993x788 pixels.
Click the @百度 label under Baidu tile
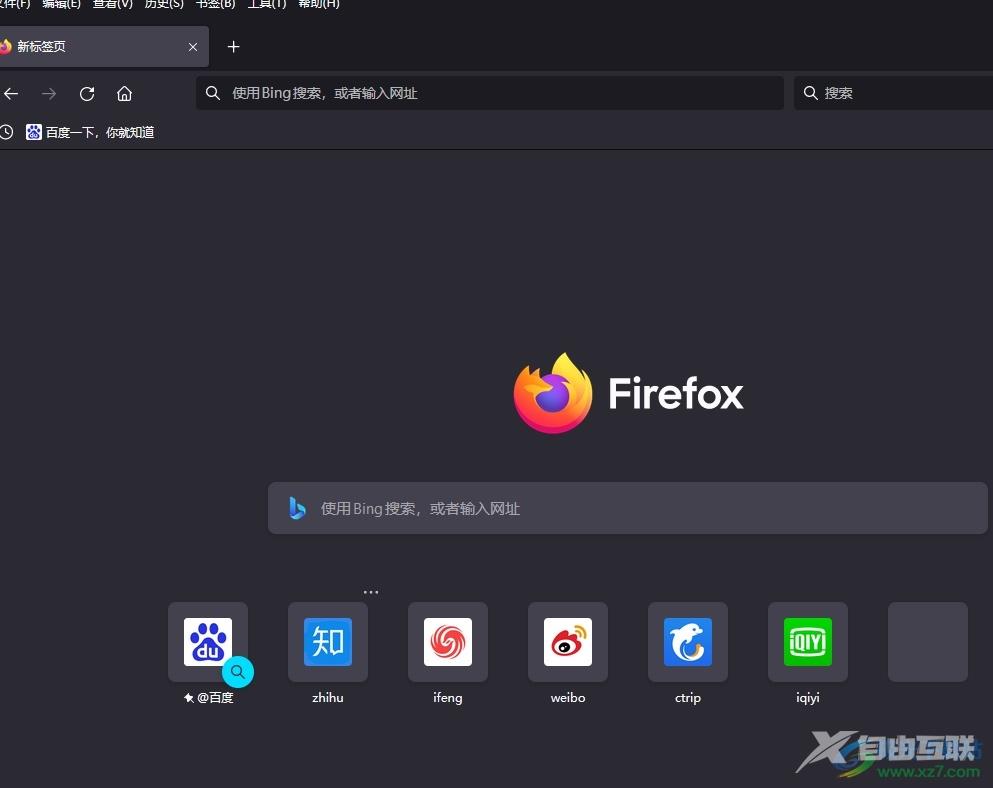215,697
